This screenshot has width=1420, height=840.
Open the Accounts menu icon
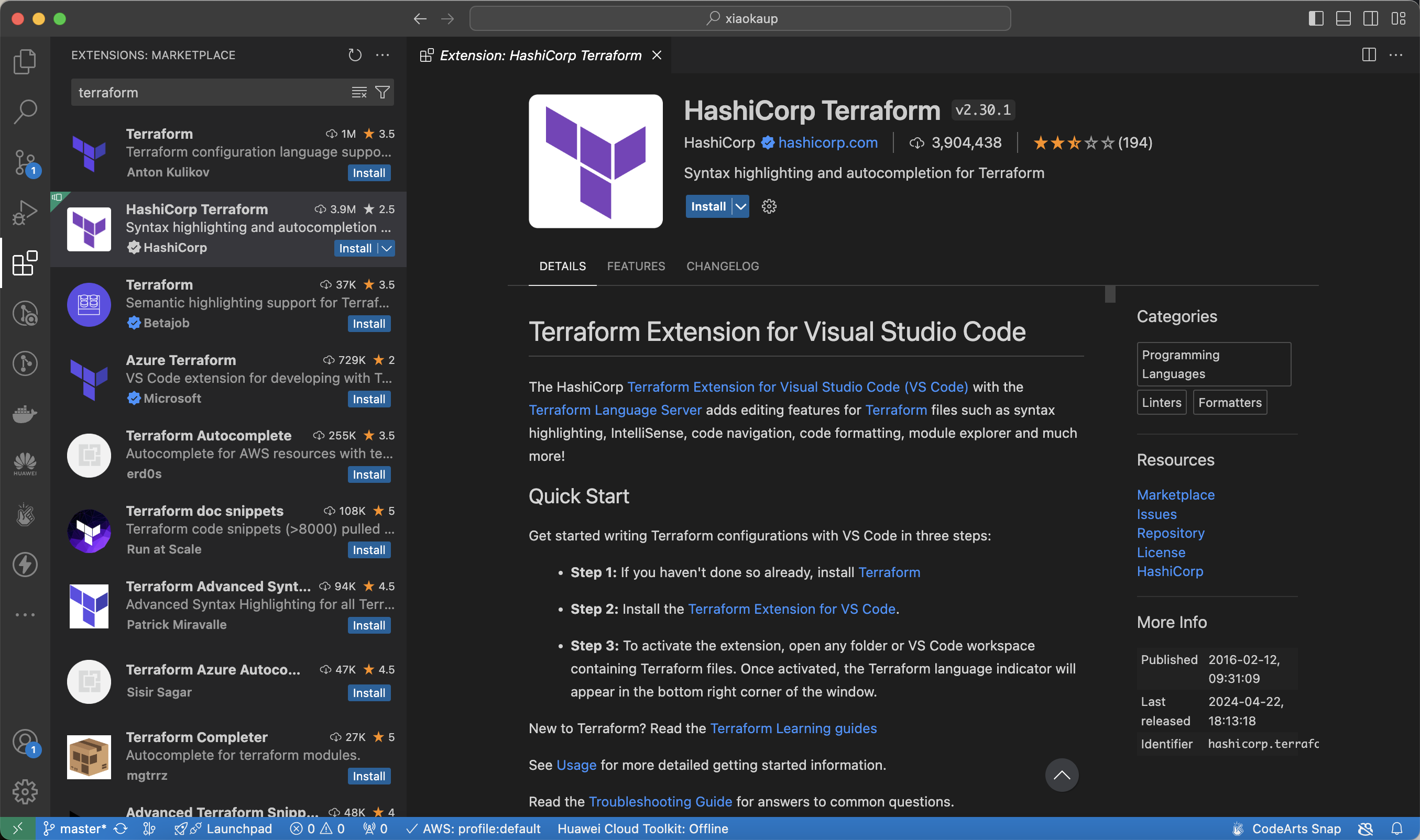[x=25, y=742]
